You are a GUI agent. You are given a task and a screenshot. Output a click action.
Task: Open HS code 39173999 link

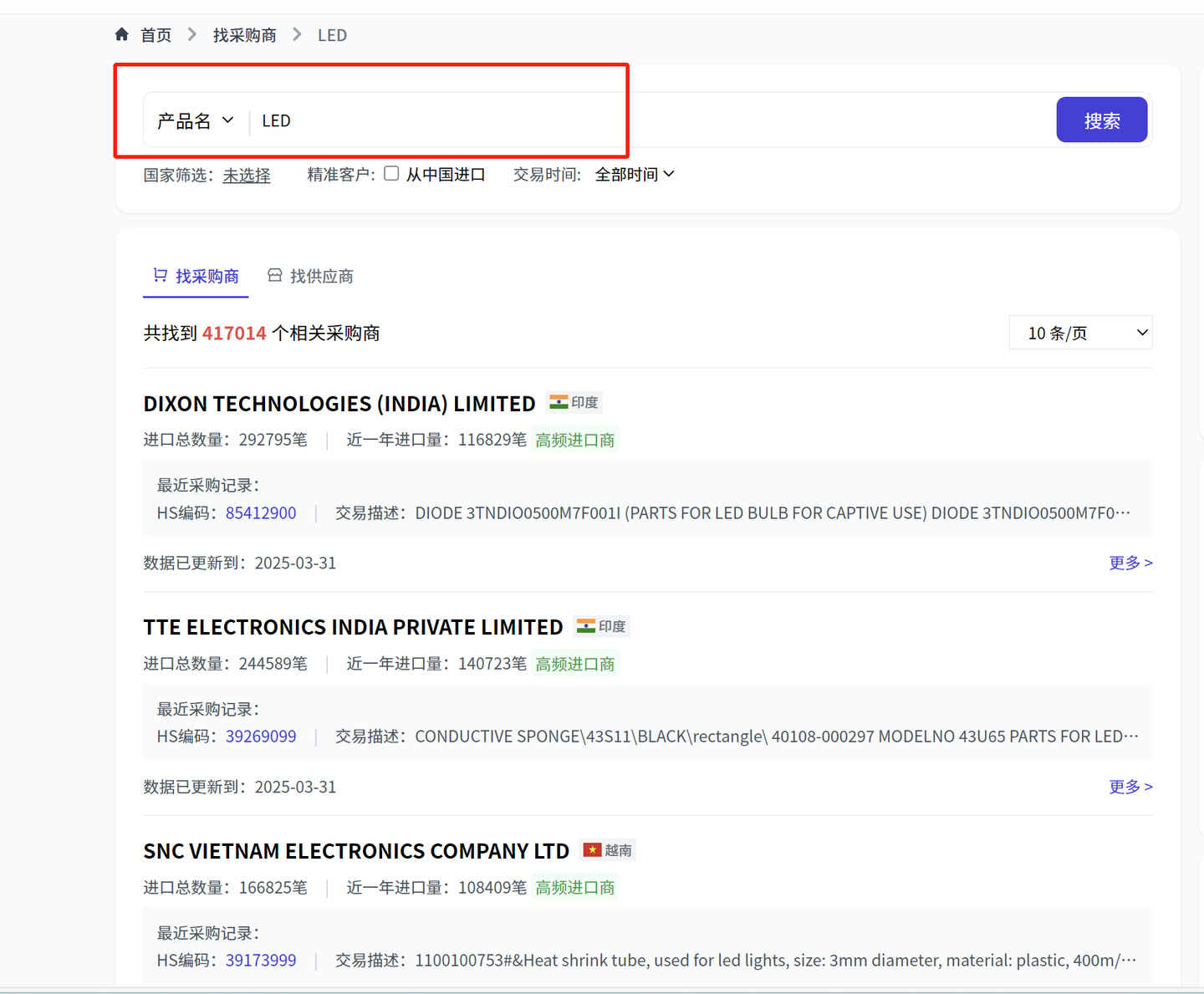[261, 960]
